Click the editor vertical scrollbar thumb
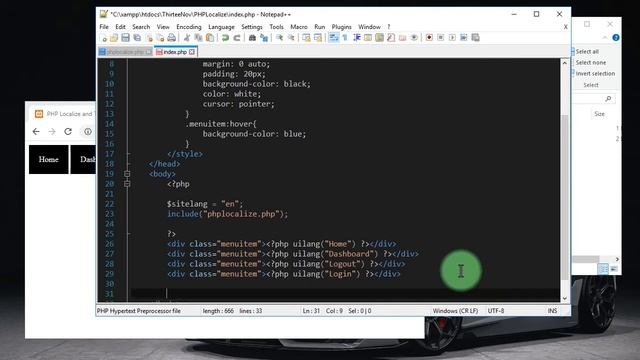 [564, 197]
